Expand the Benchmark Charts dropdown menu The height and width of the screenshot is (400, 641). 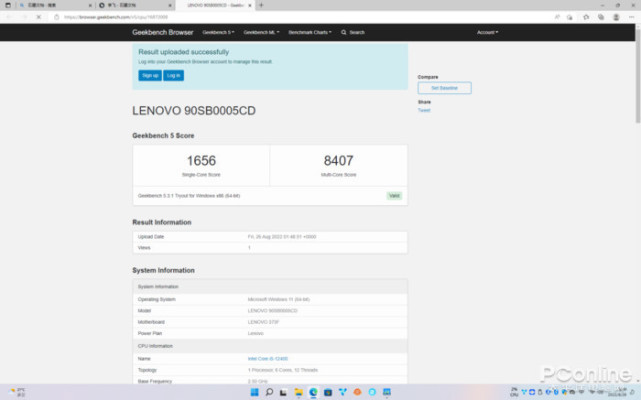(310, 32)
